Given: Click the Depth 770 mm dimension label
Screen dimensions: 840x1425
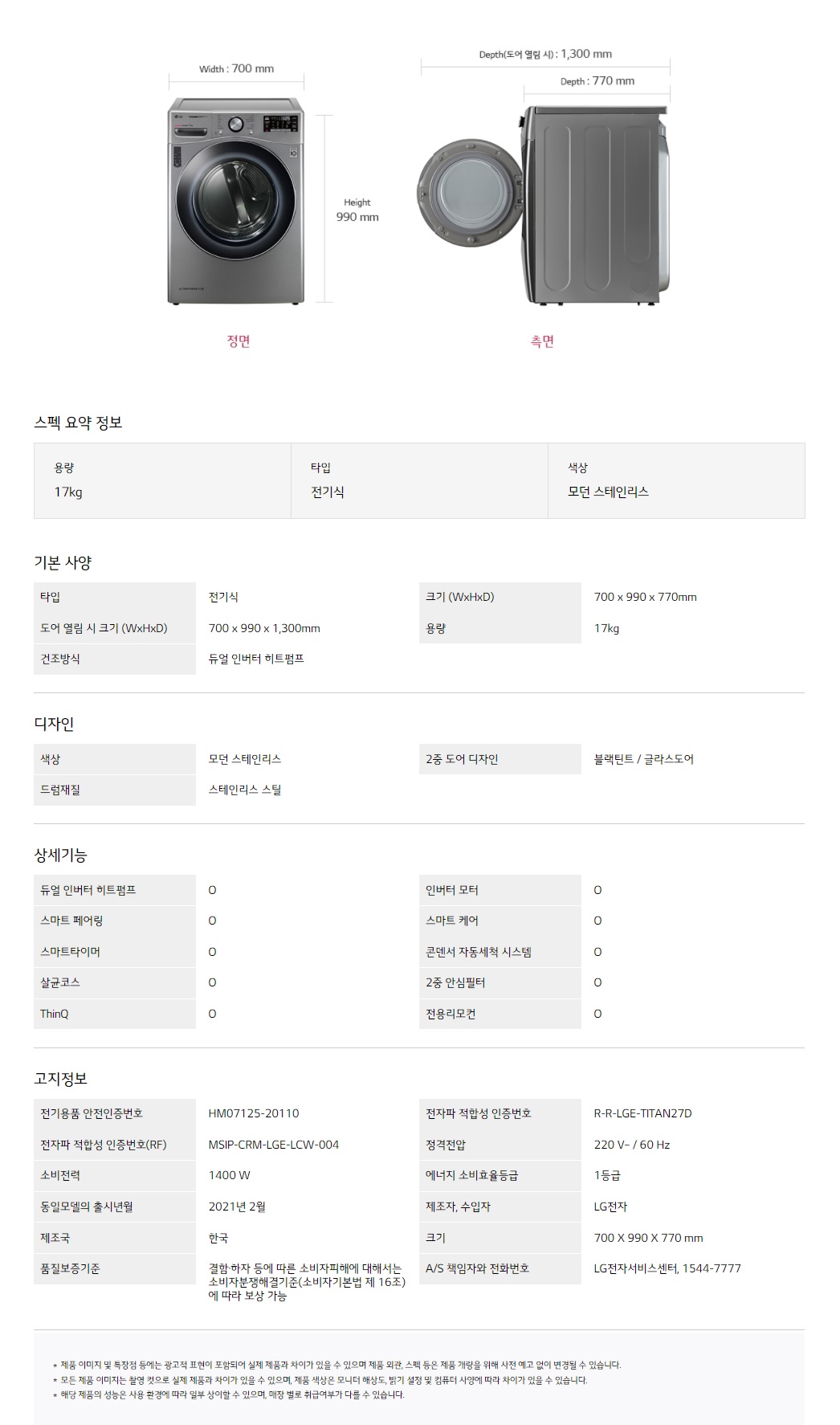Looking at the screenshot, I should point(597,81).
